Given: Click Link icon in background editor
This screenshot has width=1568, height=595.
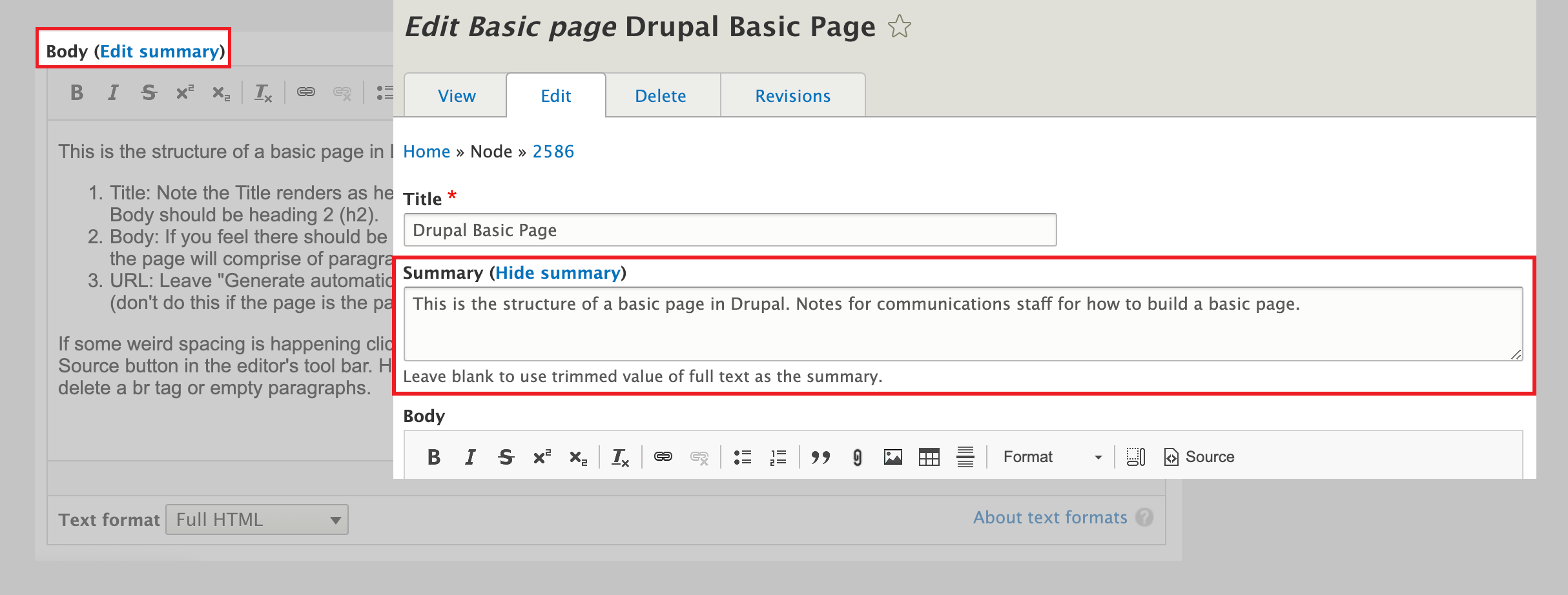Looking at the screenshot, I should tap(306, 92).
